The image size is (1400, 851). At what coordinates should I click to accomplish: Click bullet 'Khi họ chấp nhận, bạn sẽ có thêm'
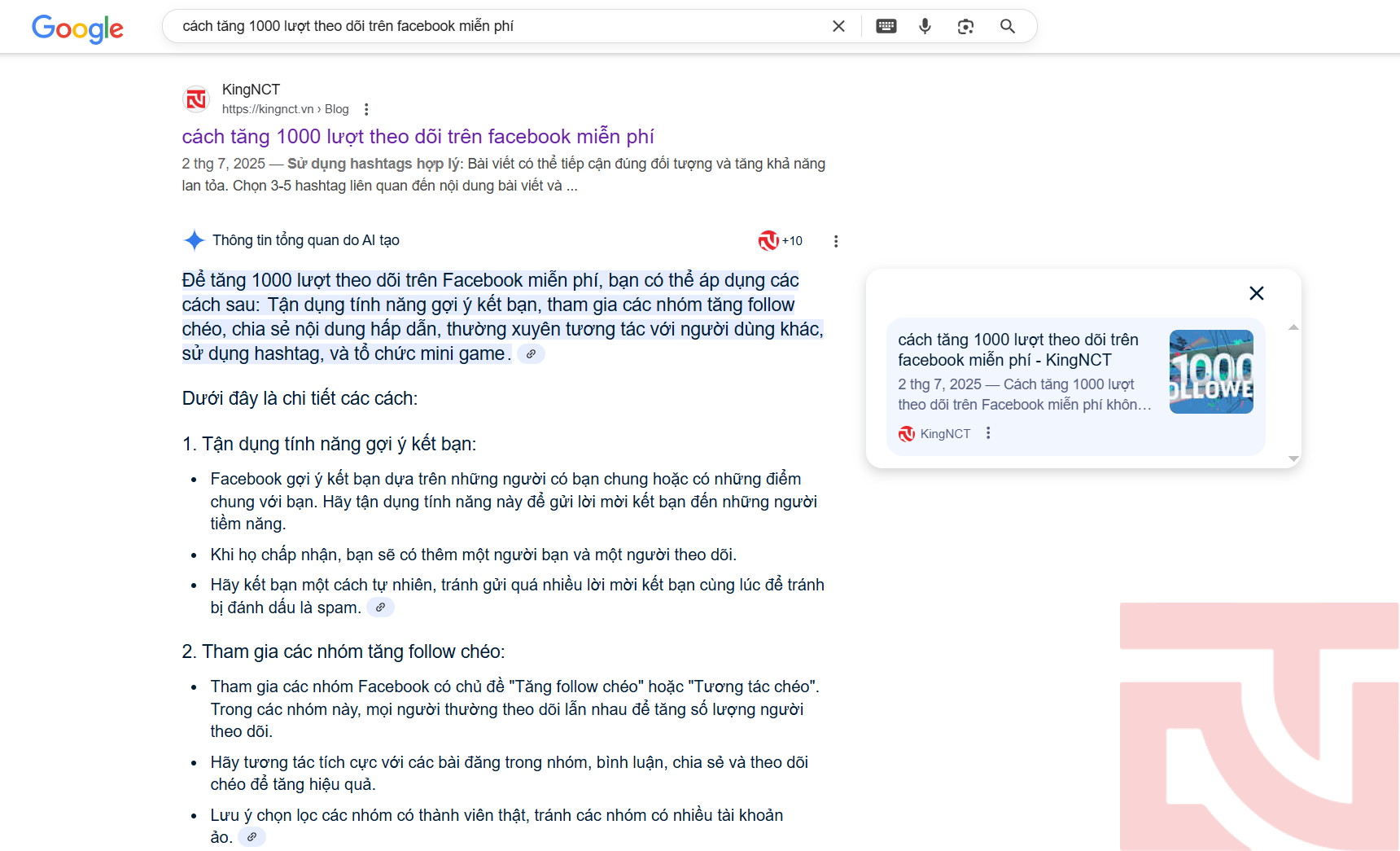pyautogui.click(x=473, y=555)
